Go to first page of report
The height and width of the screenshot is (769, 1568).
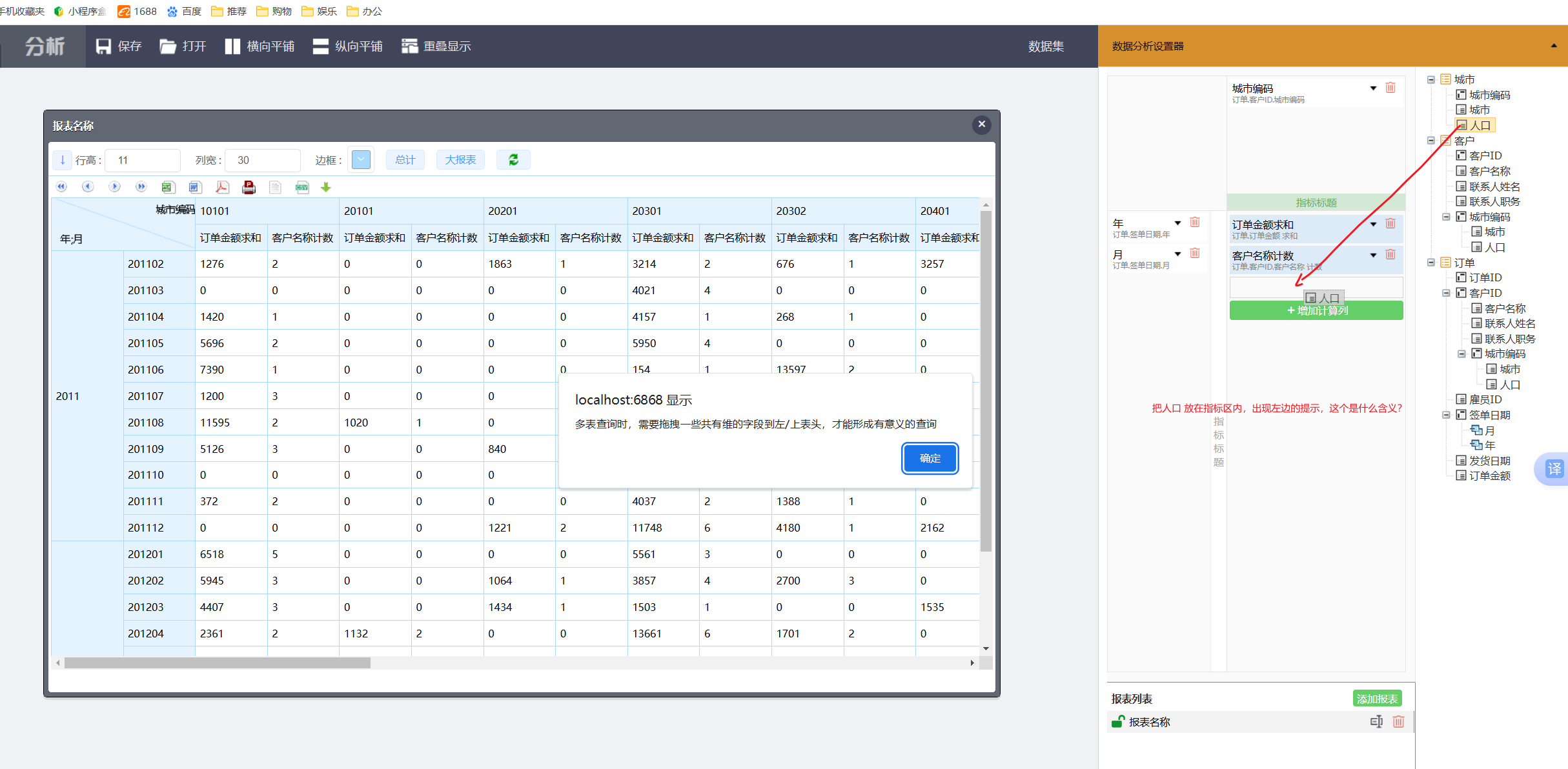click(61, 187)
